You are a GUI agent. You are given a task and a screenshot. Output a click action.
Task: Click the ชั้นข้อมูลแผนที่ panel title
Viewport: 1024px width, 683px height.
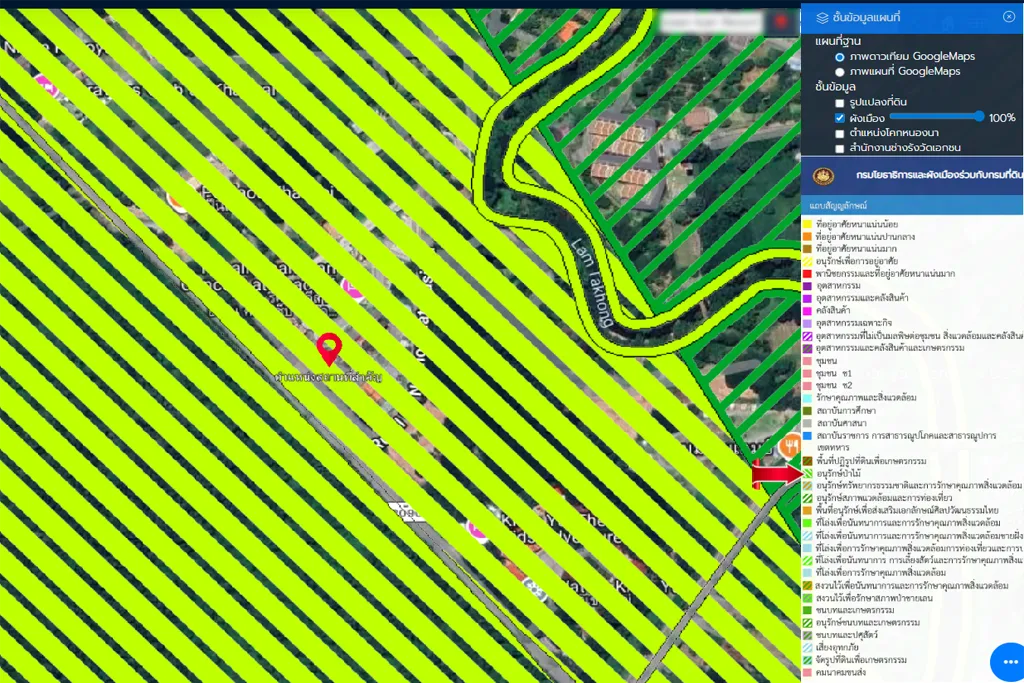tap(872, 17)
